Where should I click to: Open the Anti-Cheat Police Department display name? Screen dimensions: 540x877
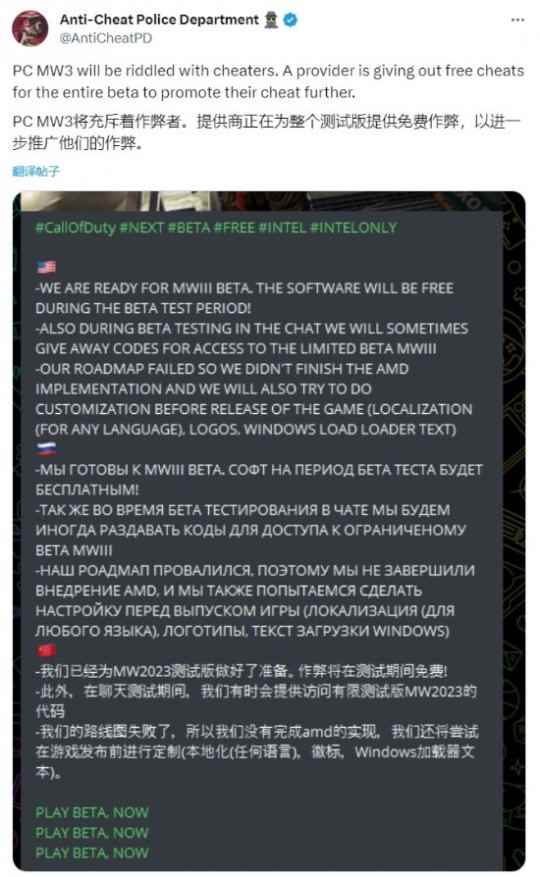[x=159, y=20]
